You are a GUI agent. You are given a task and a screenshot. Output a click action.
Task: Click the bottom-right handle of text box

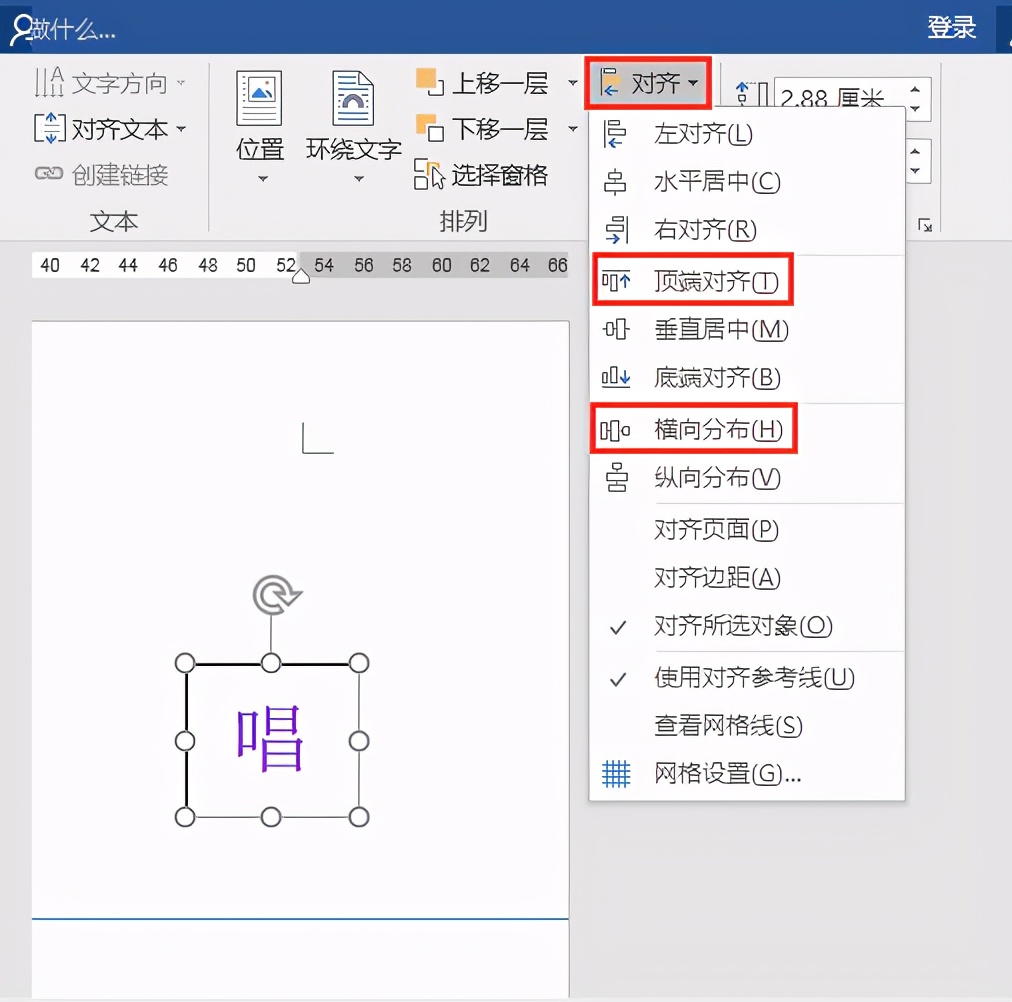359,817
